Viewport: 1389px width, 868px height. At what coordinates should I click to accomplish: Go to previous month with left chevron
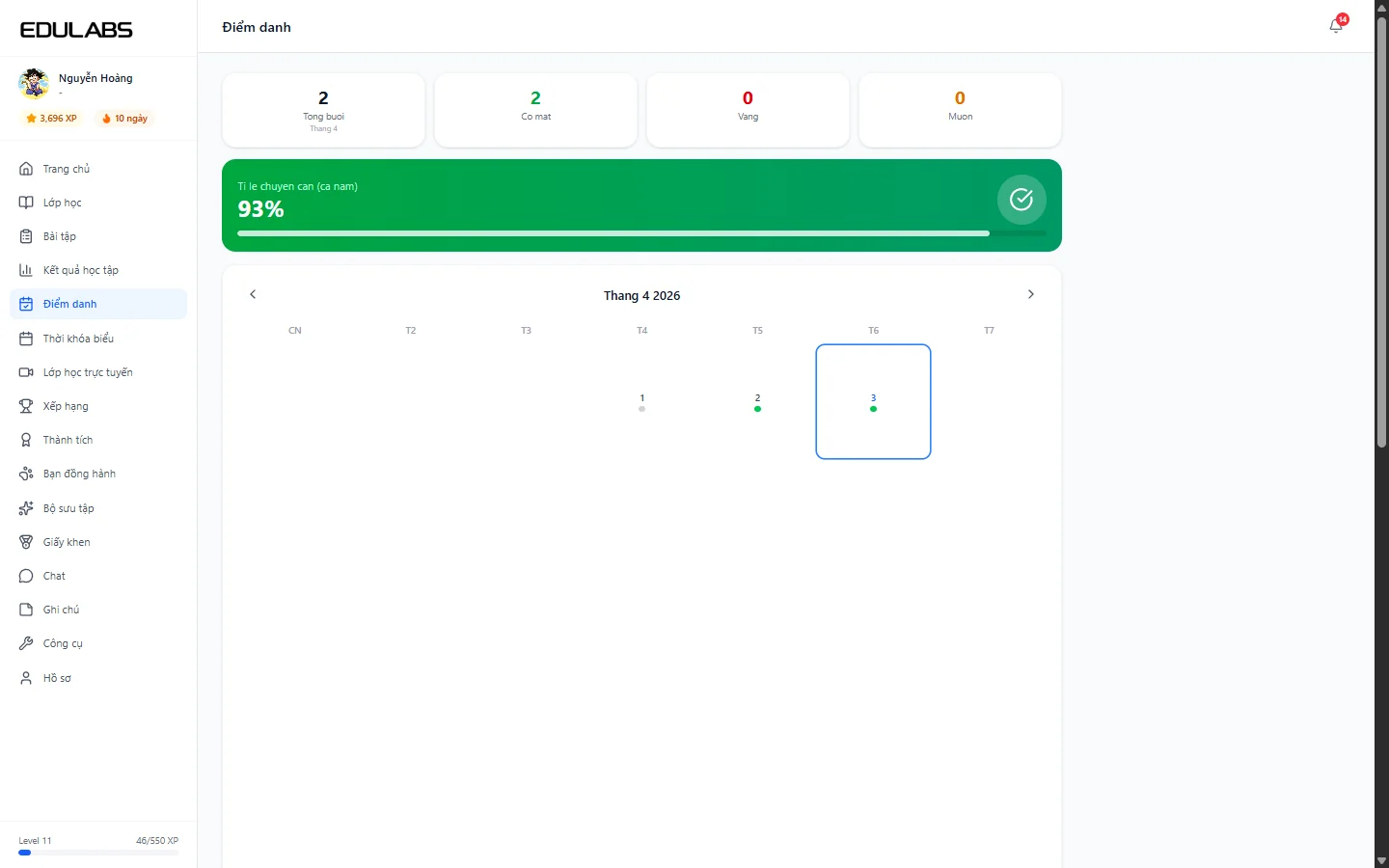[x=253, y=294]
